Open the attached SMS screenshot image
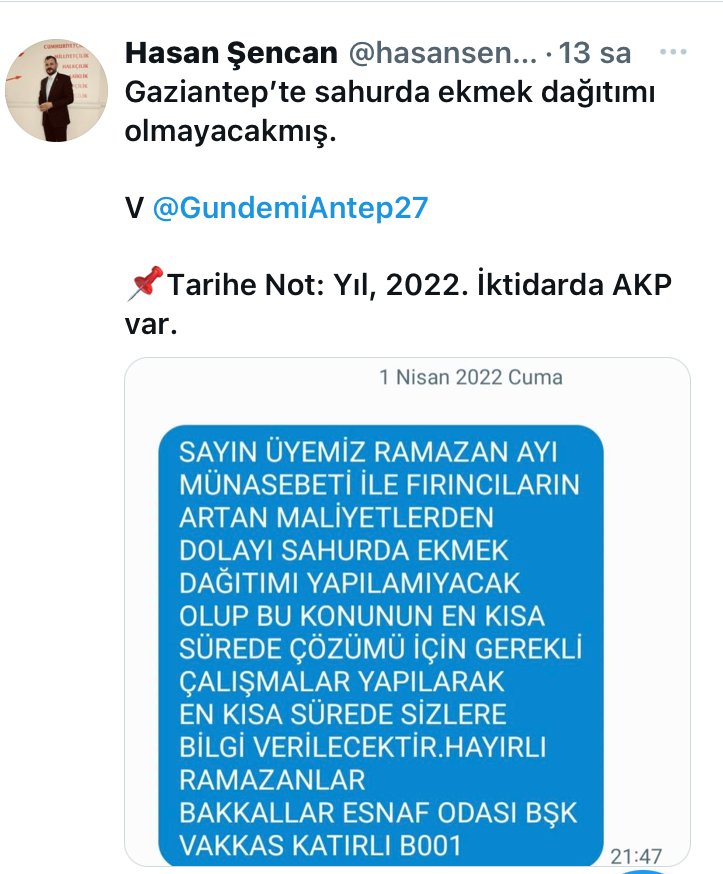Screen dimensions: 723x874 coord(407,612)
